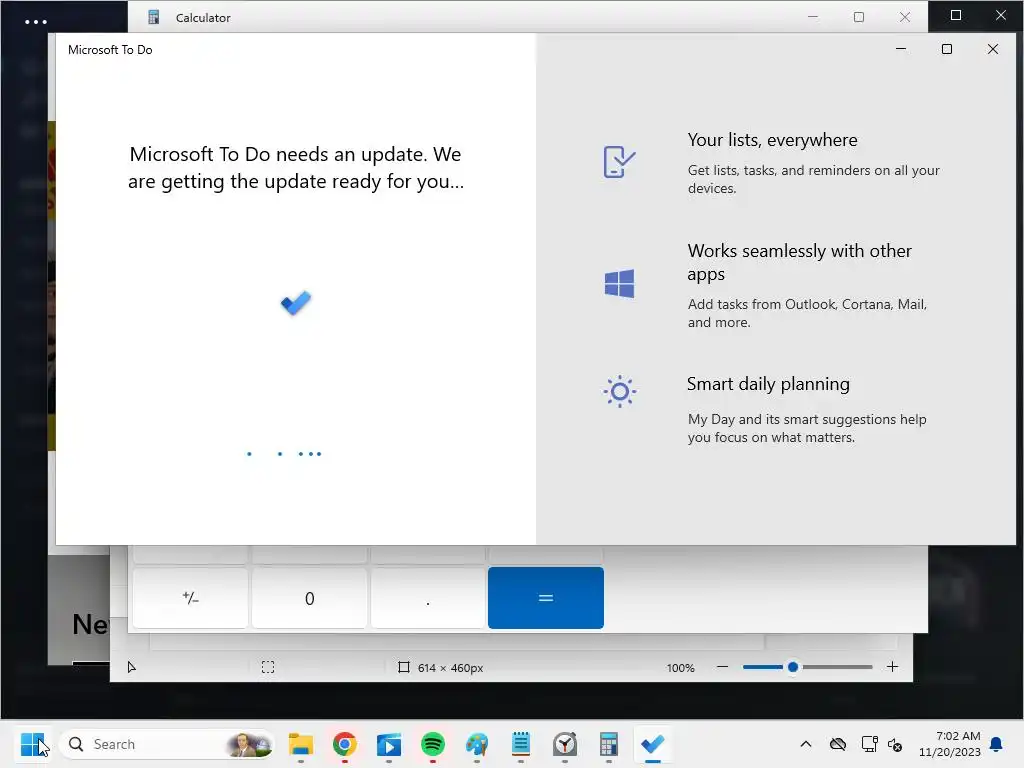Click the OneDrive cloud tray icon
This screenshot has width=1024, height=768.
(x=838, y=744)
